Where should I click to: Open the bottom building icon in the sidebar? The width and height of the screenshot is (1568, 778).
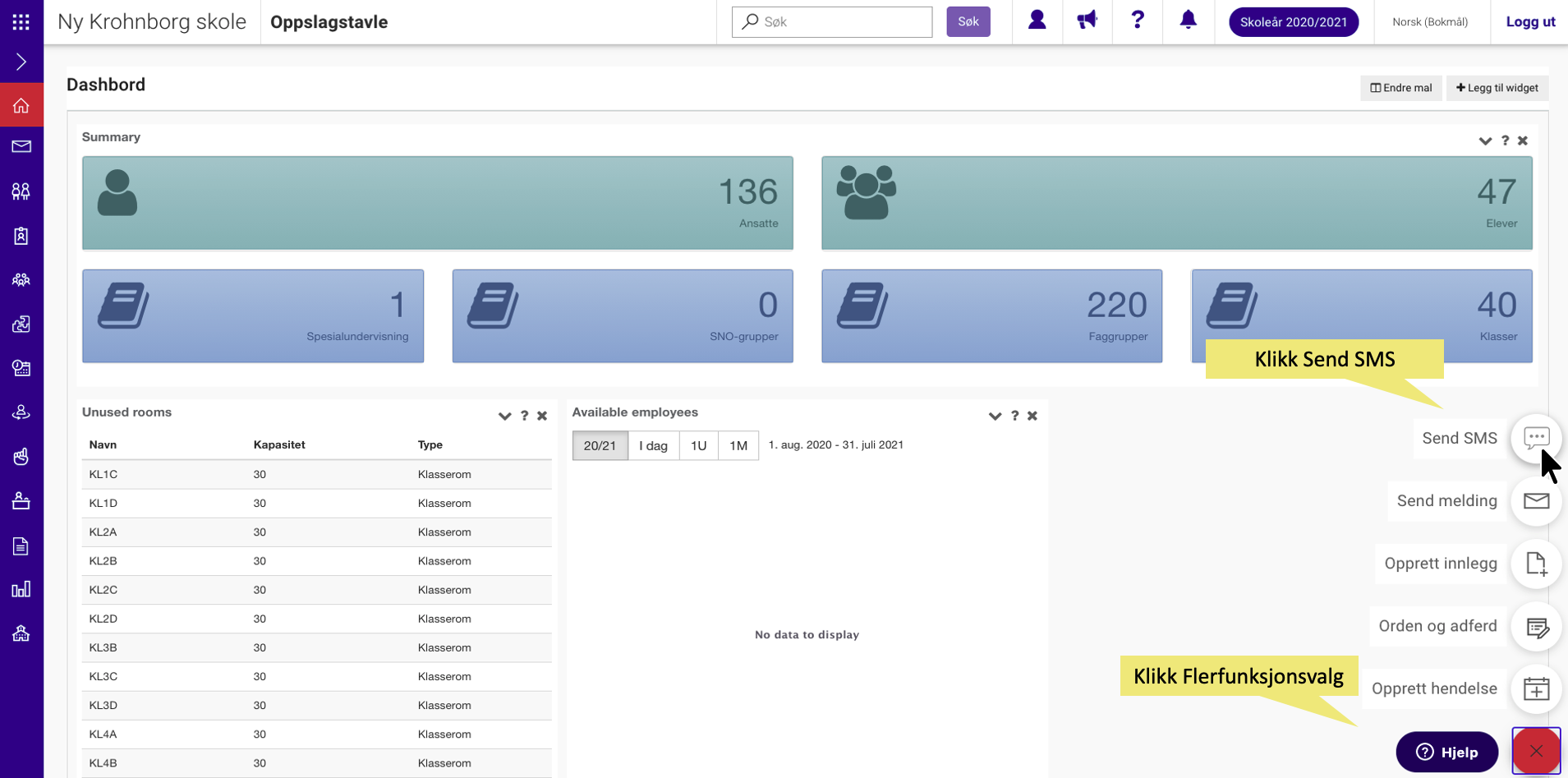pyautogui.click(x=21, y=633)
